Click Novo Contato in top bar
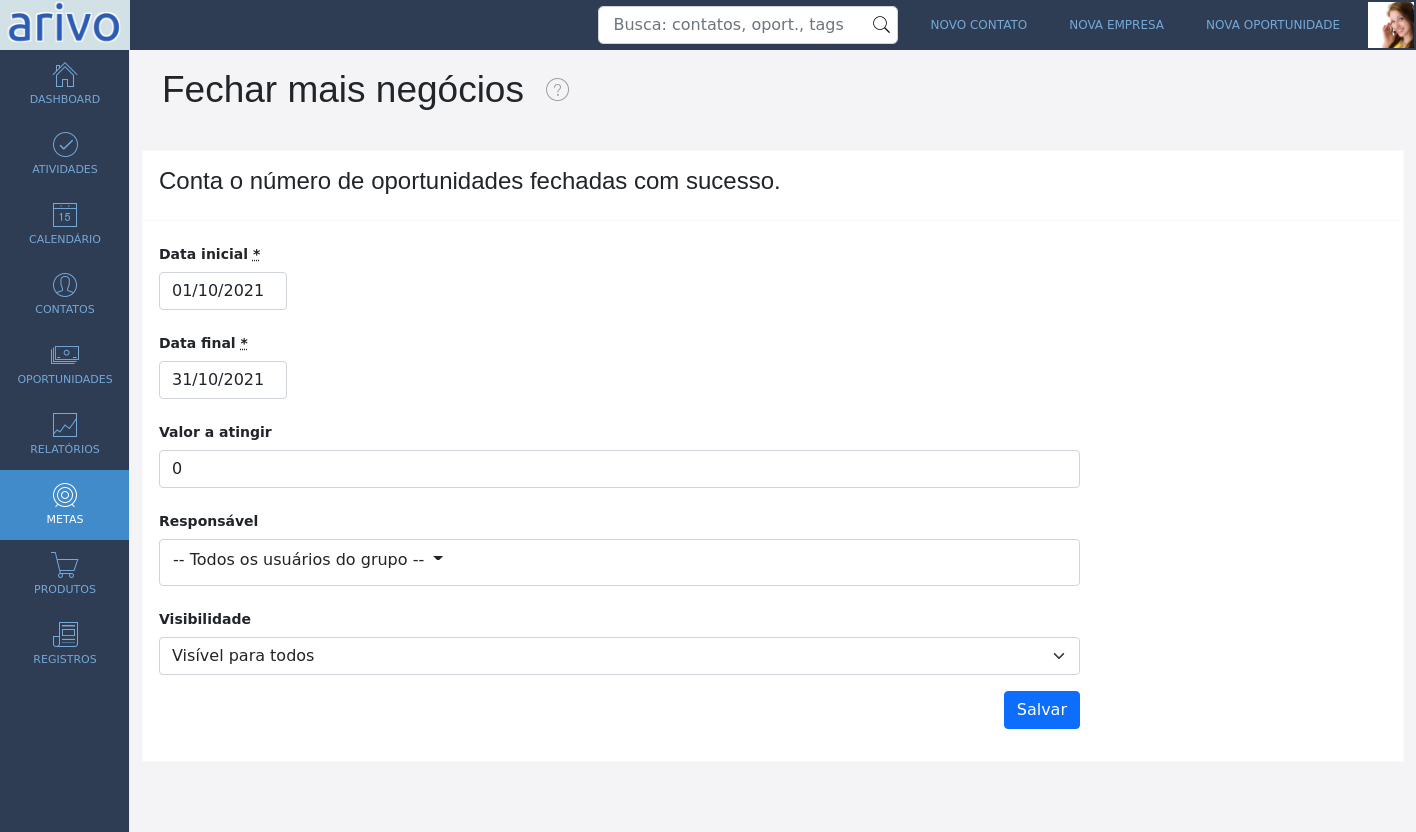The height and width of the screenshot is (832, 1416). pyautogui.click(x=978, y=25)
